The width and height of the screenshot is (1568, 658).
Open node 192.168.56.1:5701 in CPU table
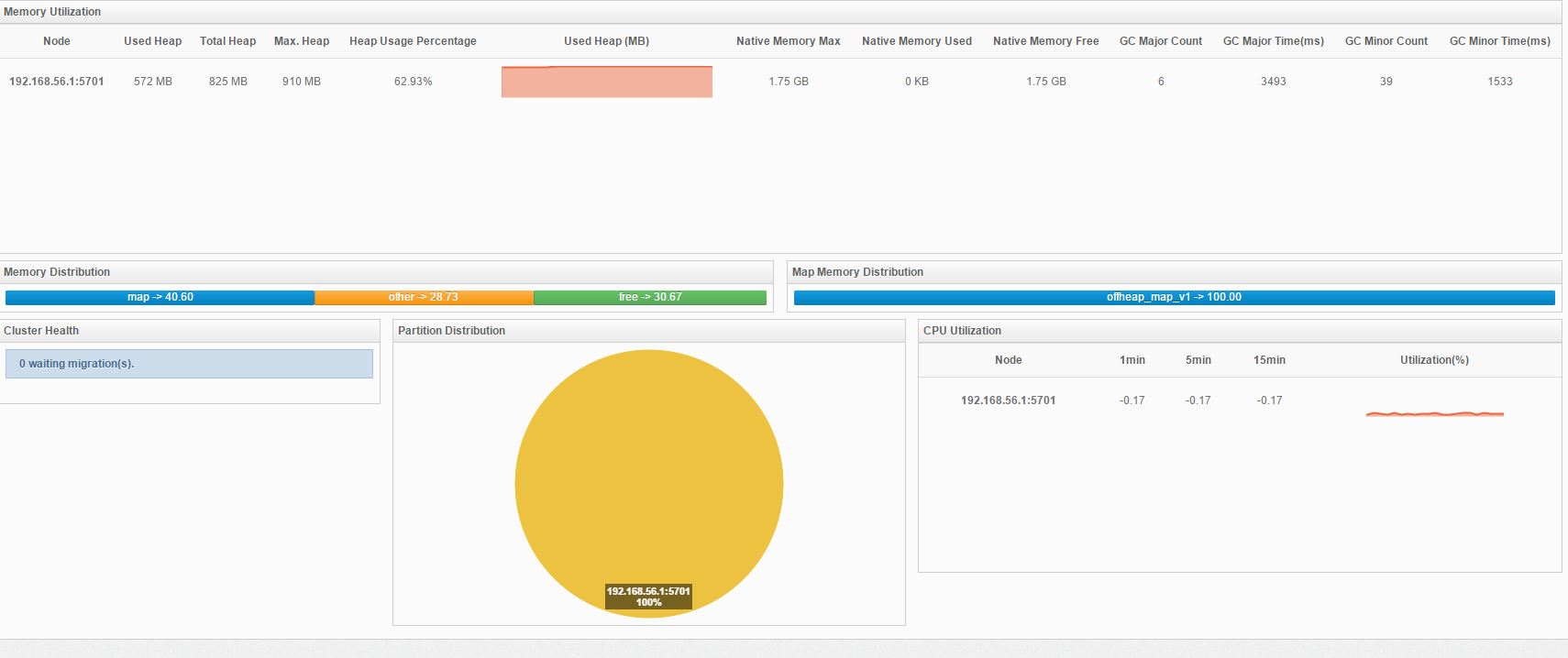click(1009, 400)
